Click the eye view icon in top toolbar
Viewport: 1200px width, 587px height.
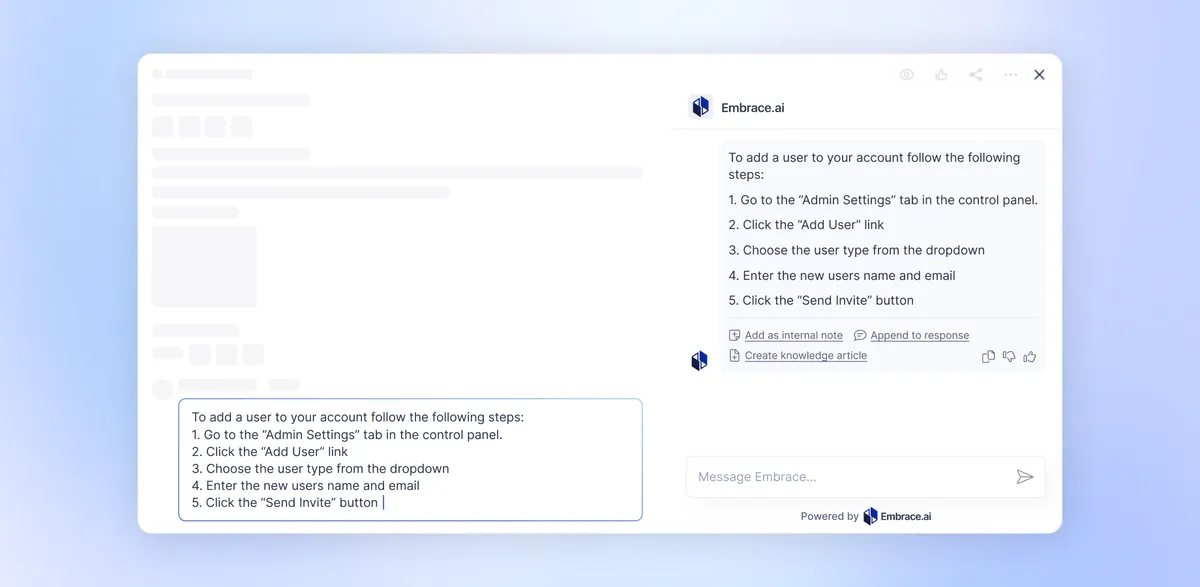[x=907, y=75]
